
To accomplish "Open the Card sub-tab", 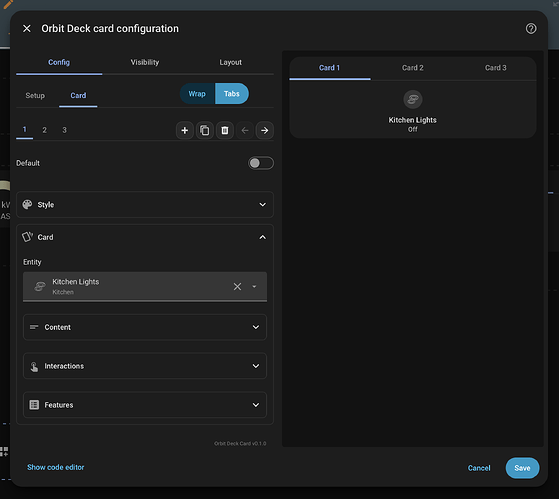I will [x=78, y=96].
